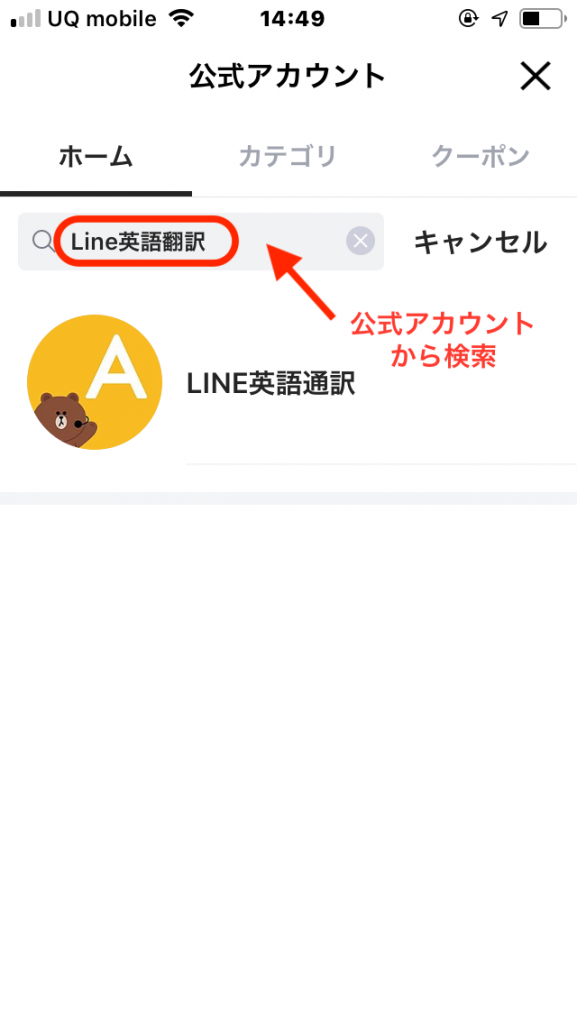Switch to the ホーム tab
Image resolution: width=577 pixels, height=1024 pixels.
tap(96, 157)
